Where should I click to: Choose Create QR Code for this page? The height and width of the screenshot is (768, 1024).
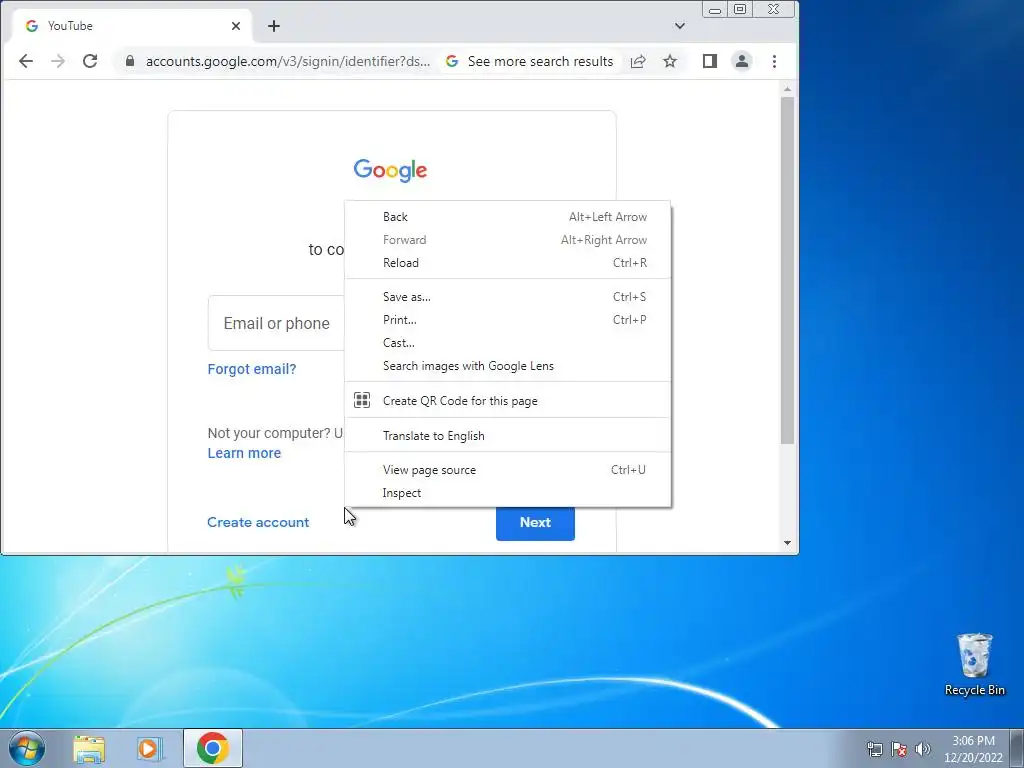[x=507, y=400]
